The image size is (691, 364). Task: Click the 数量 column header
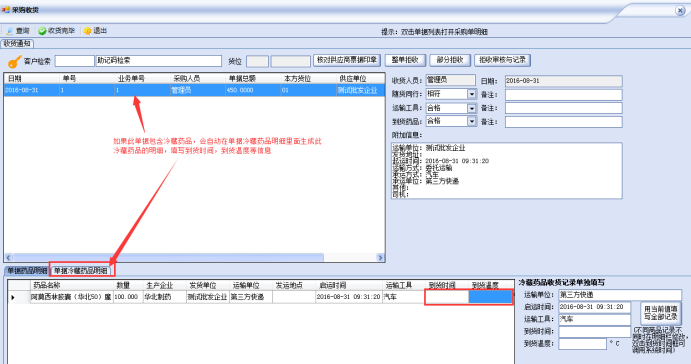[x=128, y=286]
